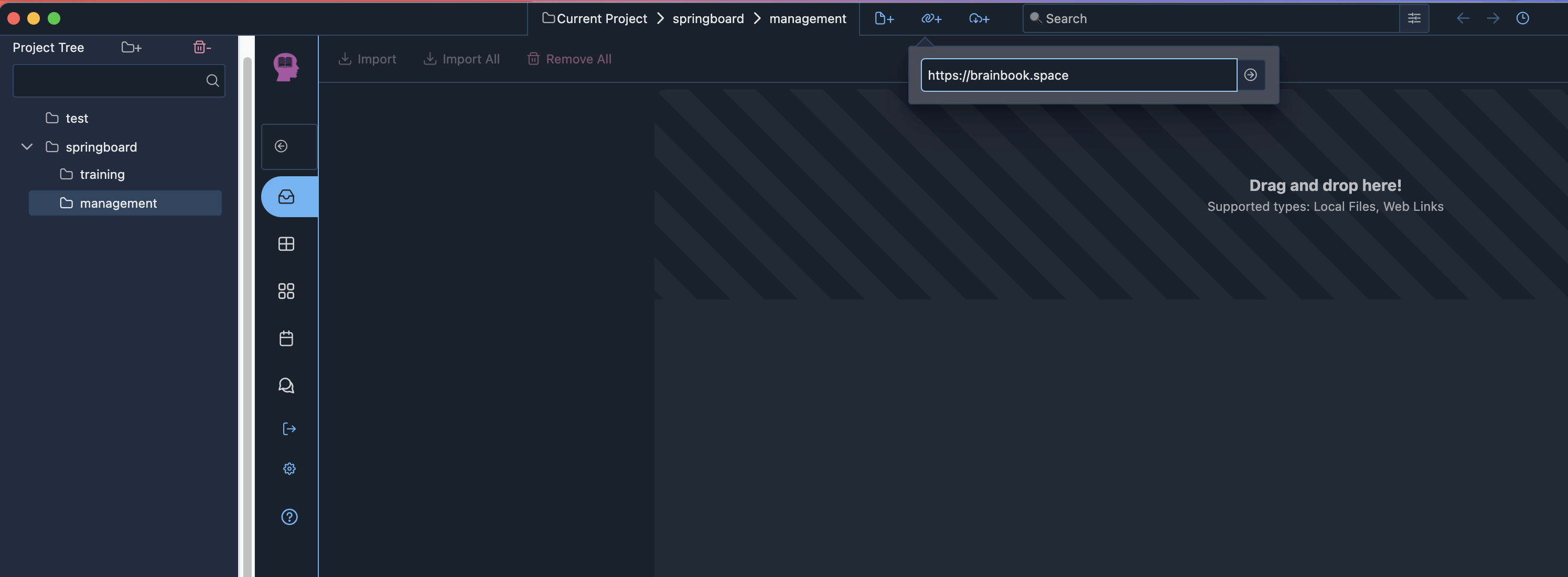Collapse sidebar with the back arrow button
The height and width of the screenshot is (577, 1568).
click(281, 146)
